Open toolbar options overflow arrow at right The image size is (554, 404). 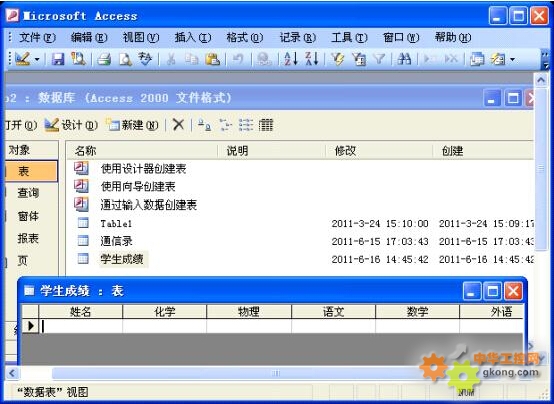(x=546, y=60)
